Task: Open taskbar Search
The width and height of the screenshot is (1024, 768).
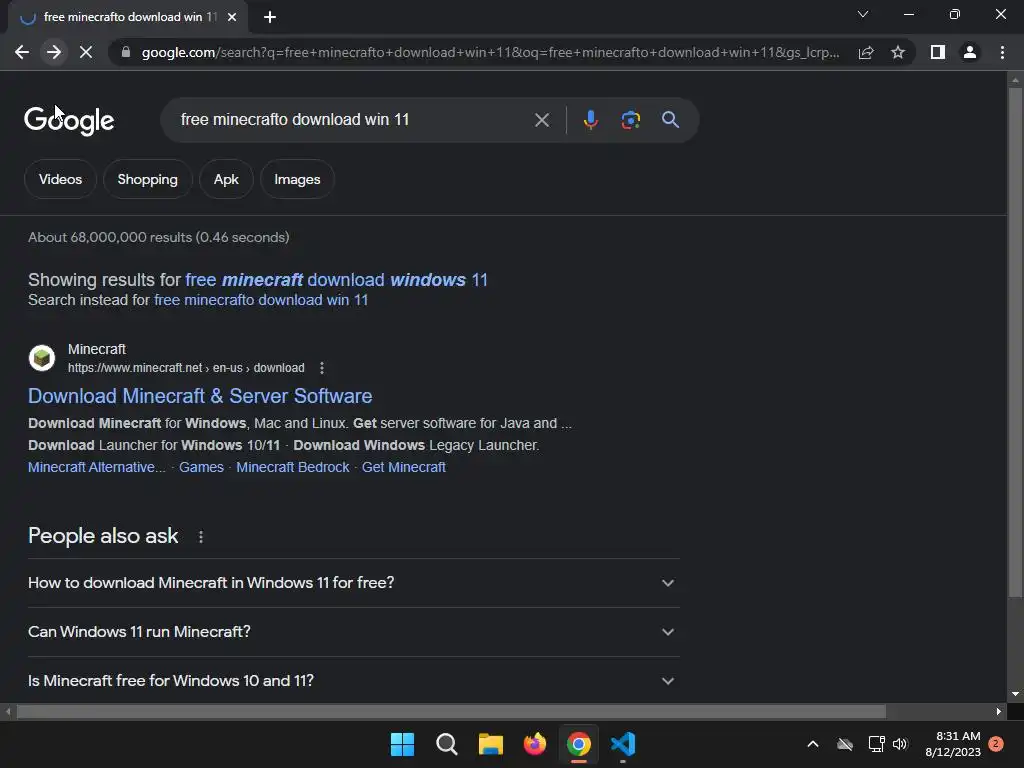Action: click(x=447, y=744)
